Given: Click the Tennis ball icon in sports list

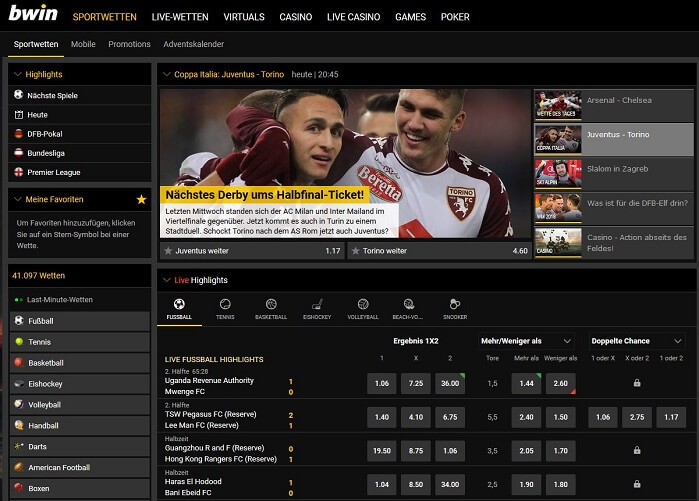Looking at the screenshot, I should click(19, 341).
